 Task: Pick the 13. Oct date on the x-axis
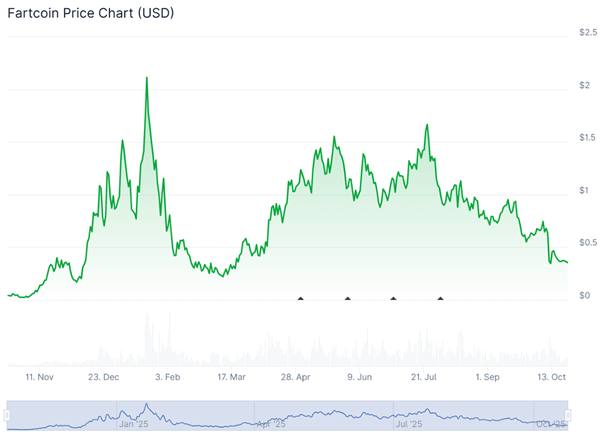pos(551,377)
